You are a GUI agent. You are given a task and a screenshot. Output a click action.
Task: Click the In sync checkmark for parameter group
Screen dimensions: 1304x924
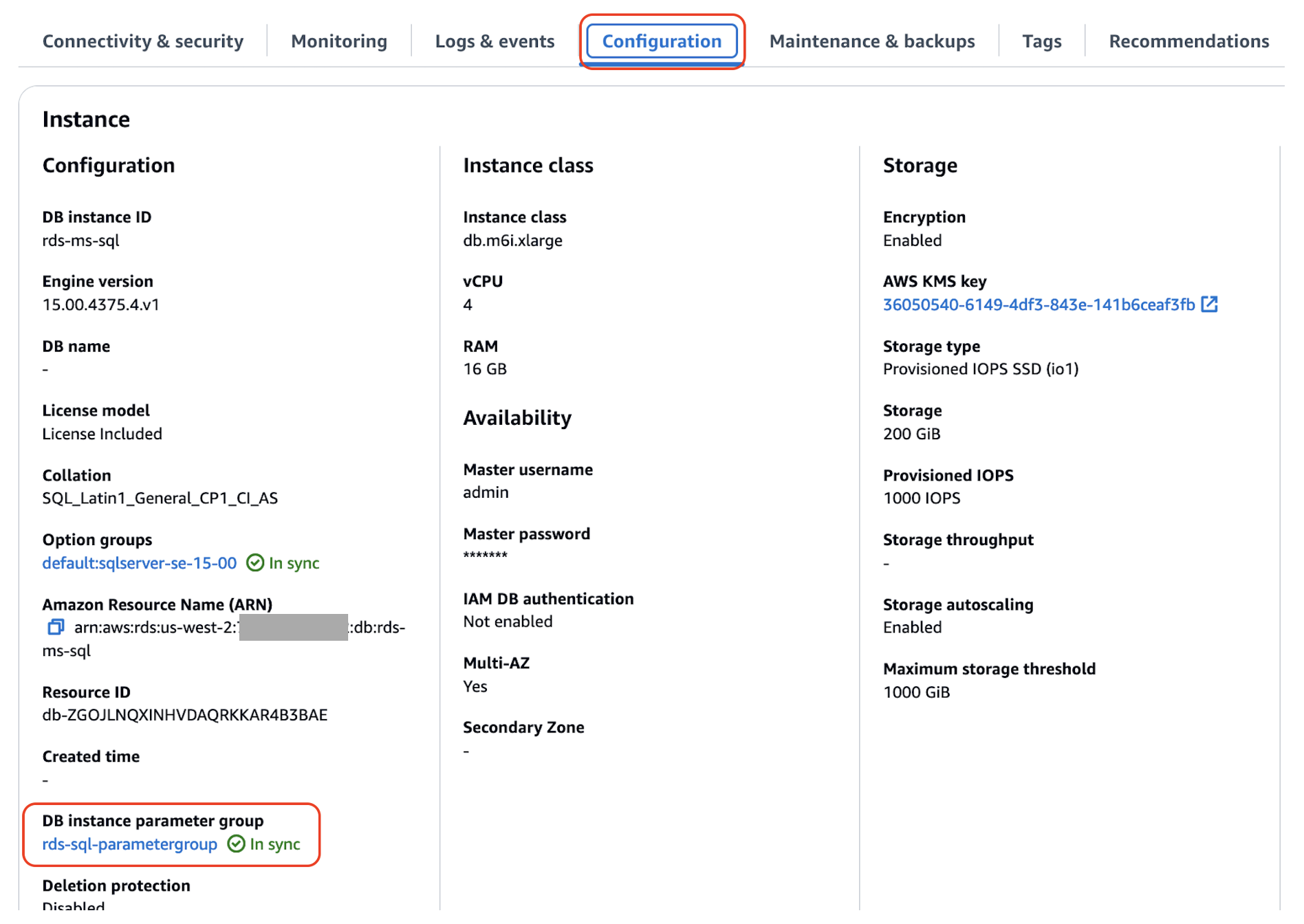[236, 844]
